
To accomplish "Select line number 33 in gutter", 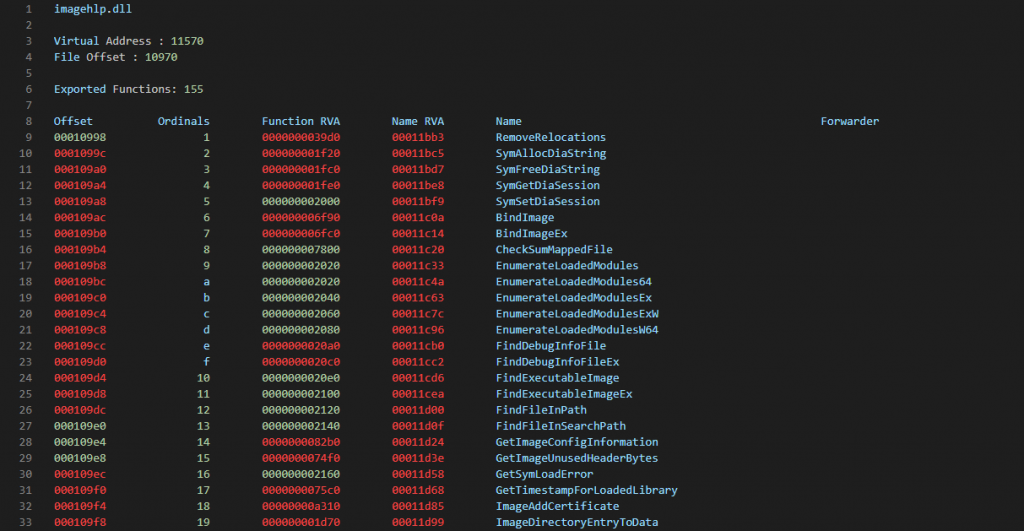I will [25, 523].
